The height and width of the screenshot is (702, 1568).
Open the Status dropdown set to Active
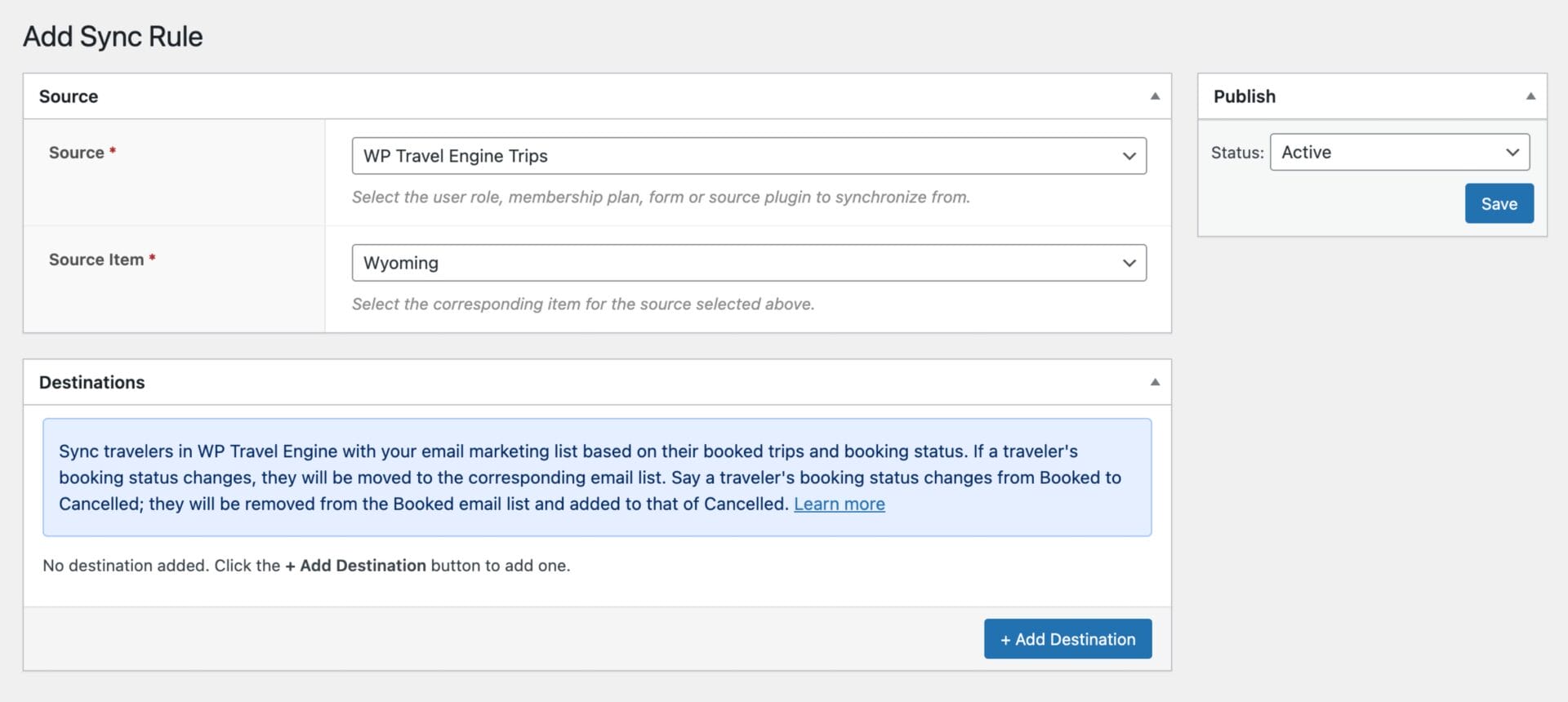pyautogui.click(x=1400, y=152)
